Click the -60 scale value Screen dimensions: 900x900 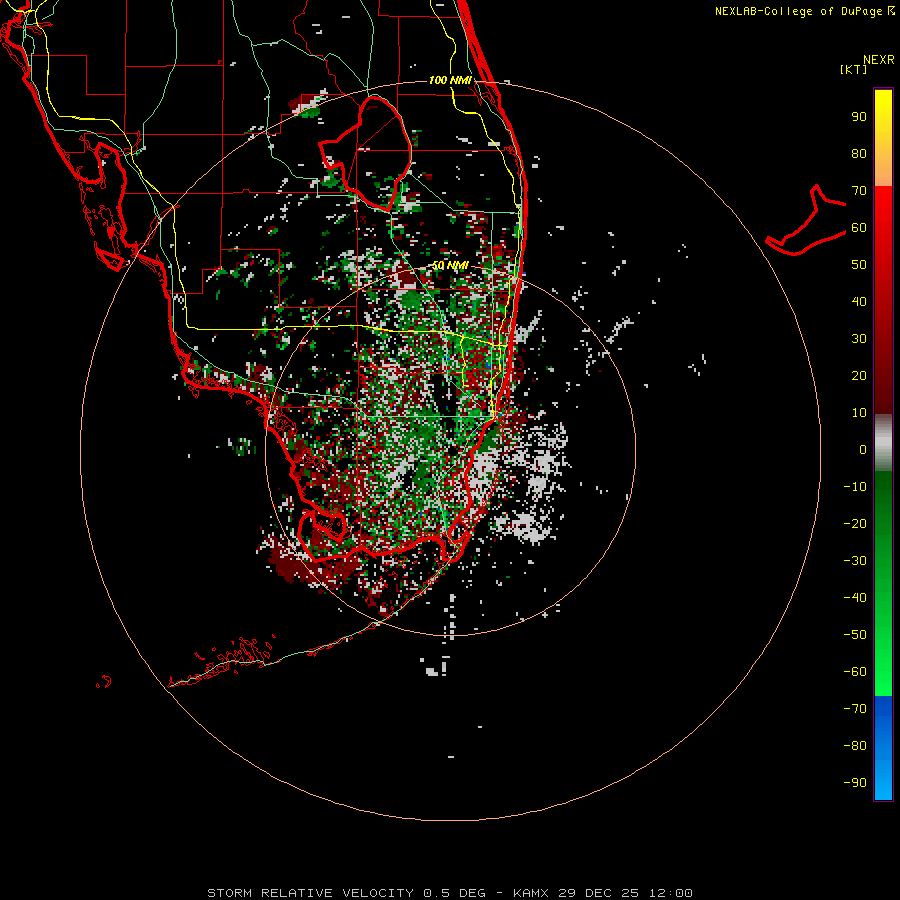[x=855, y=672]
